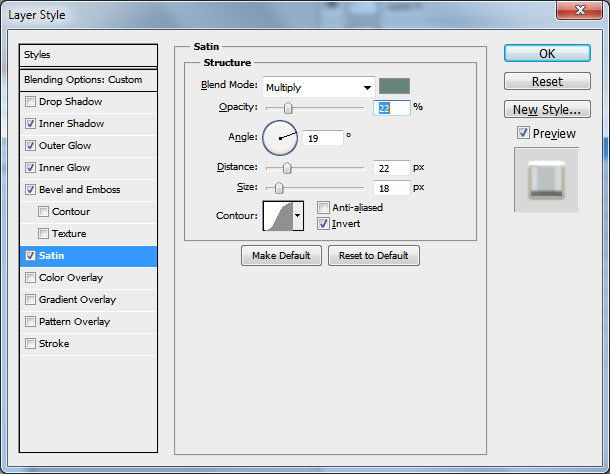Click the New Style... button
610x474 pixels.
547,109
